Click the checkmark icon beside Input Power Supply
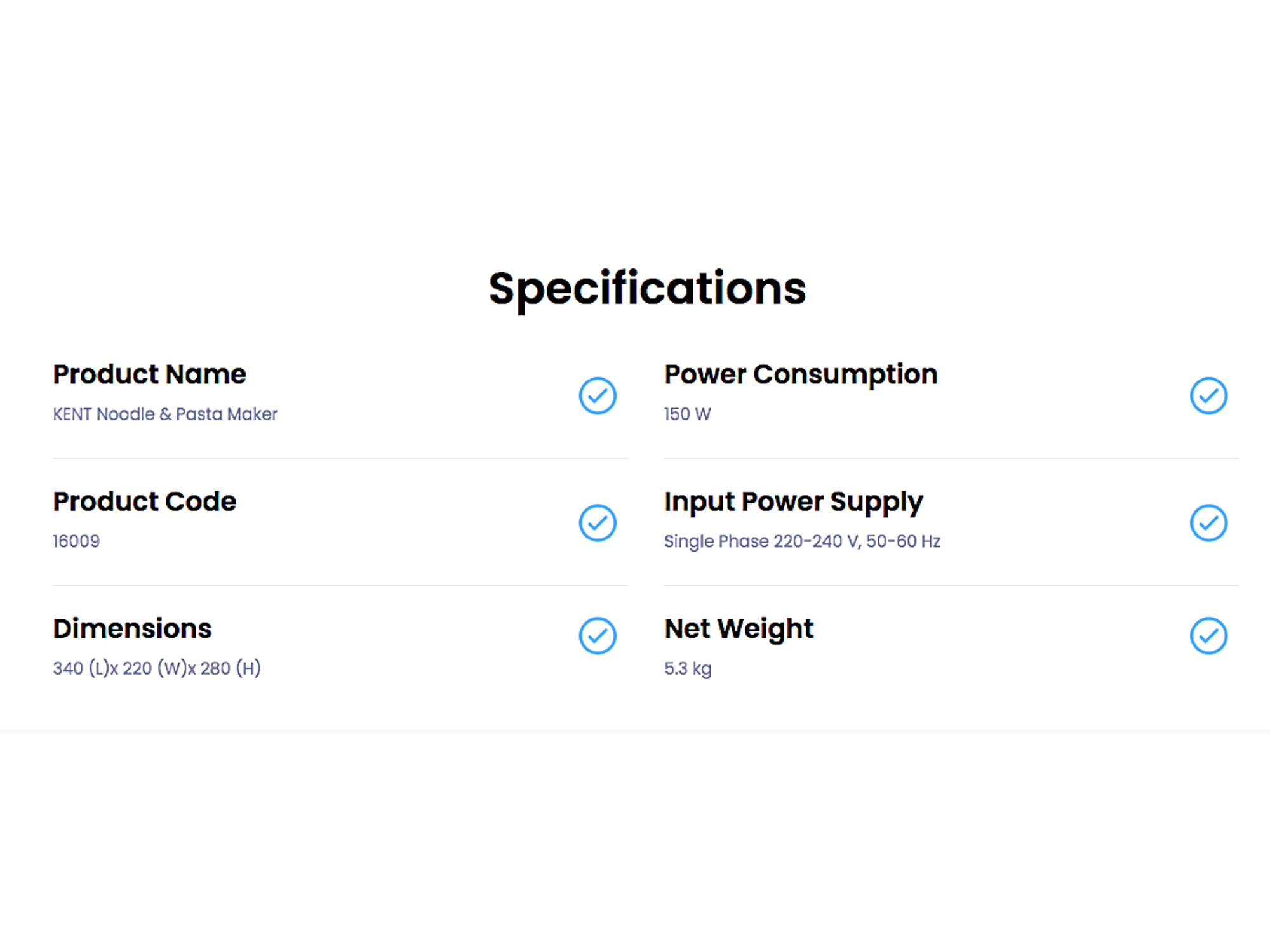 coord(1208,522)
